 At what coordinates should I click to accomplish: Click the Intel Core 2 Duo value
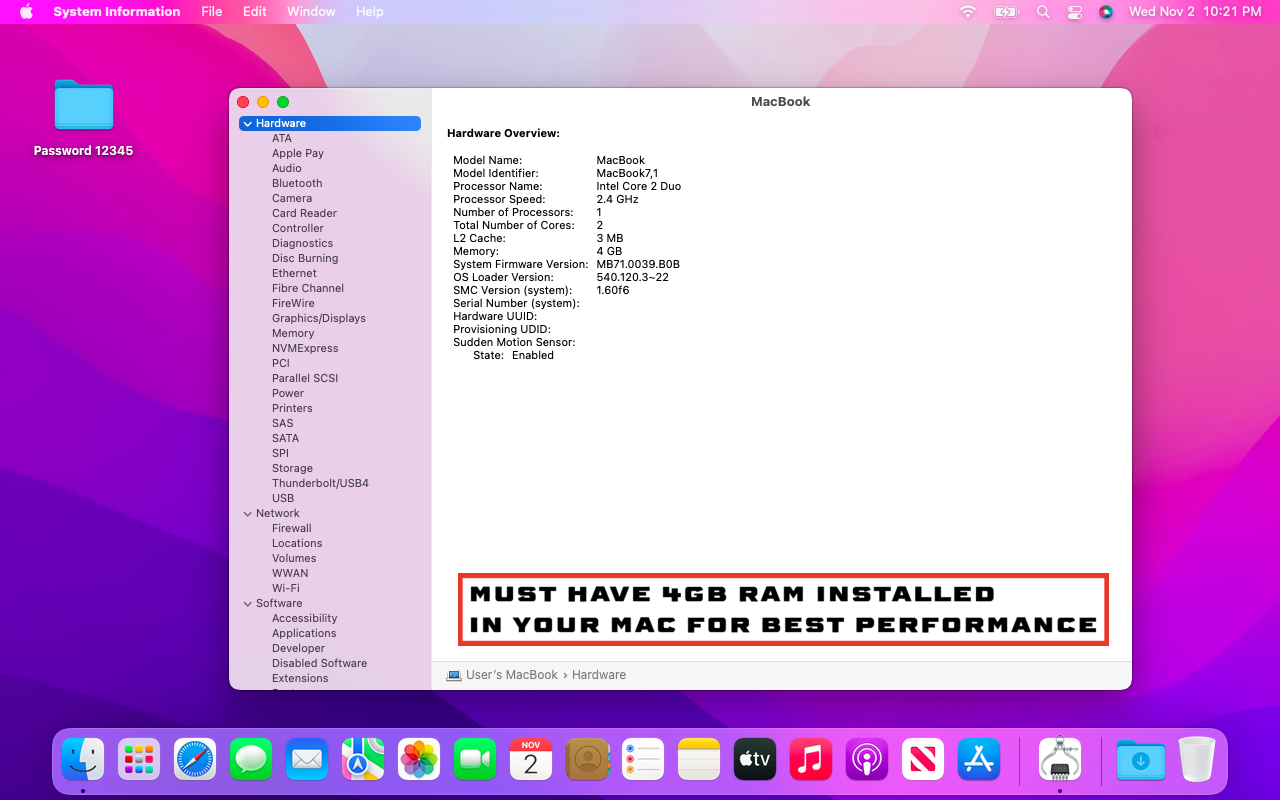[639, 187]
